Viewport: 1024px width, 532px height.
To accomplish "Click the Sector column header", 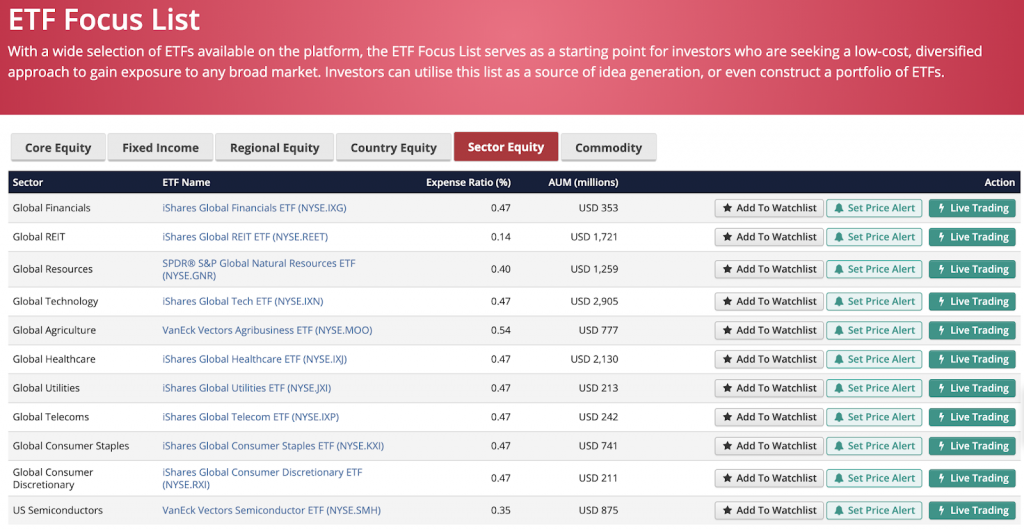I will click(x=27, y=182).
